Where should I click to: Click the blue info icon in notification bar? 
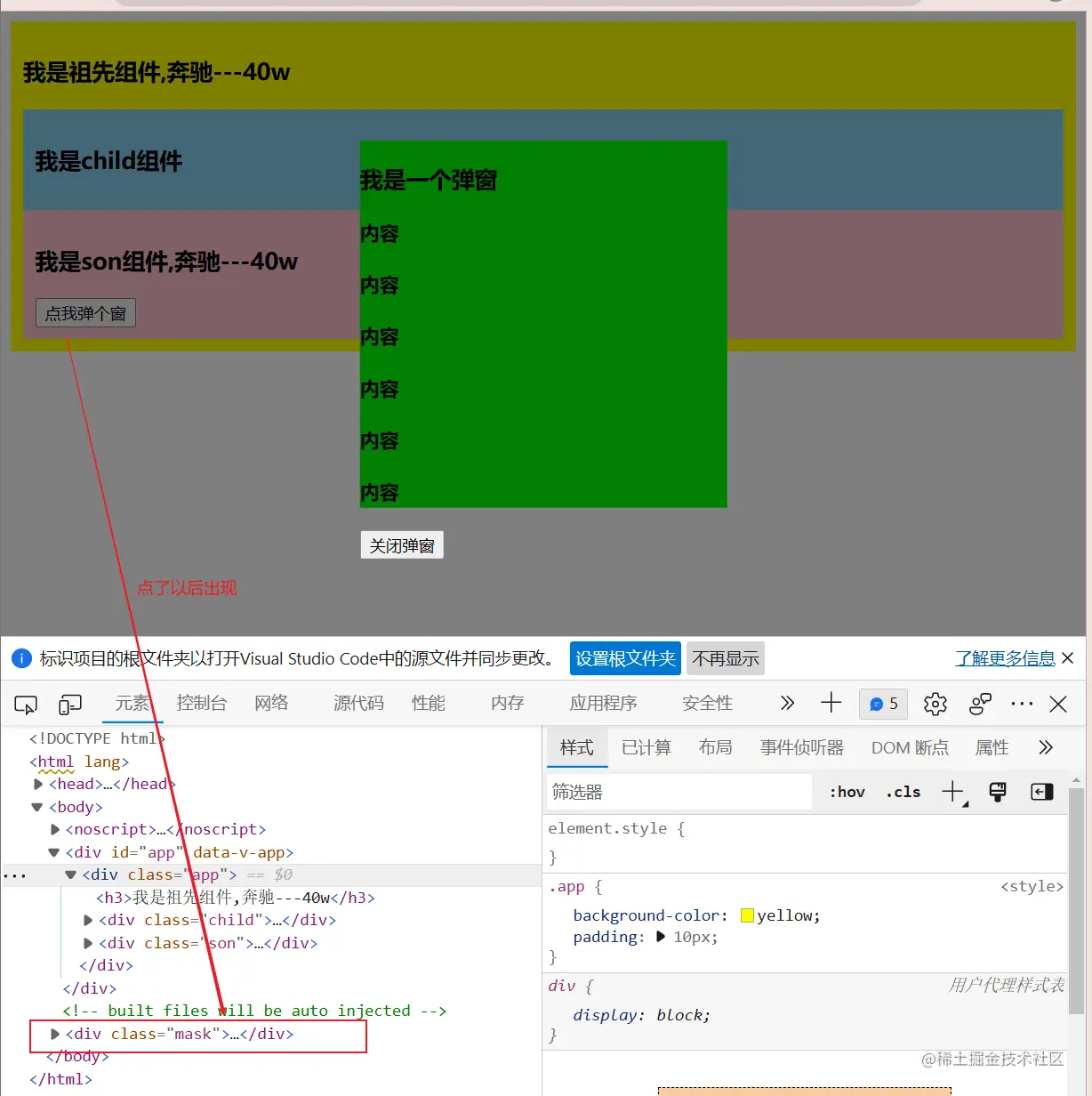tap(21, 658)
